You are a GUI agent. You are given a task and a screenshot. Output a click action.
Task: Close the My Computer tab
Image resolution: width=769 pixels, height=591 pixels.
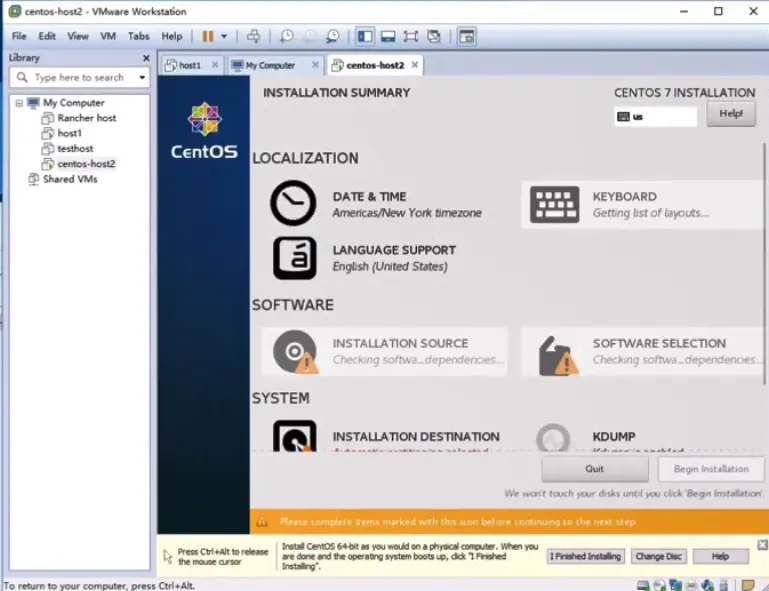[315, 65]
